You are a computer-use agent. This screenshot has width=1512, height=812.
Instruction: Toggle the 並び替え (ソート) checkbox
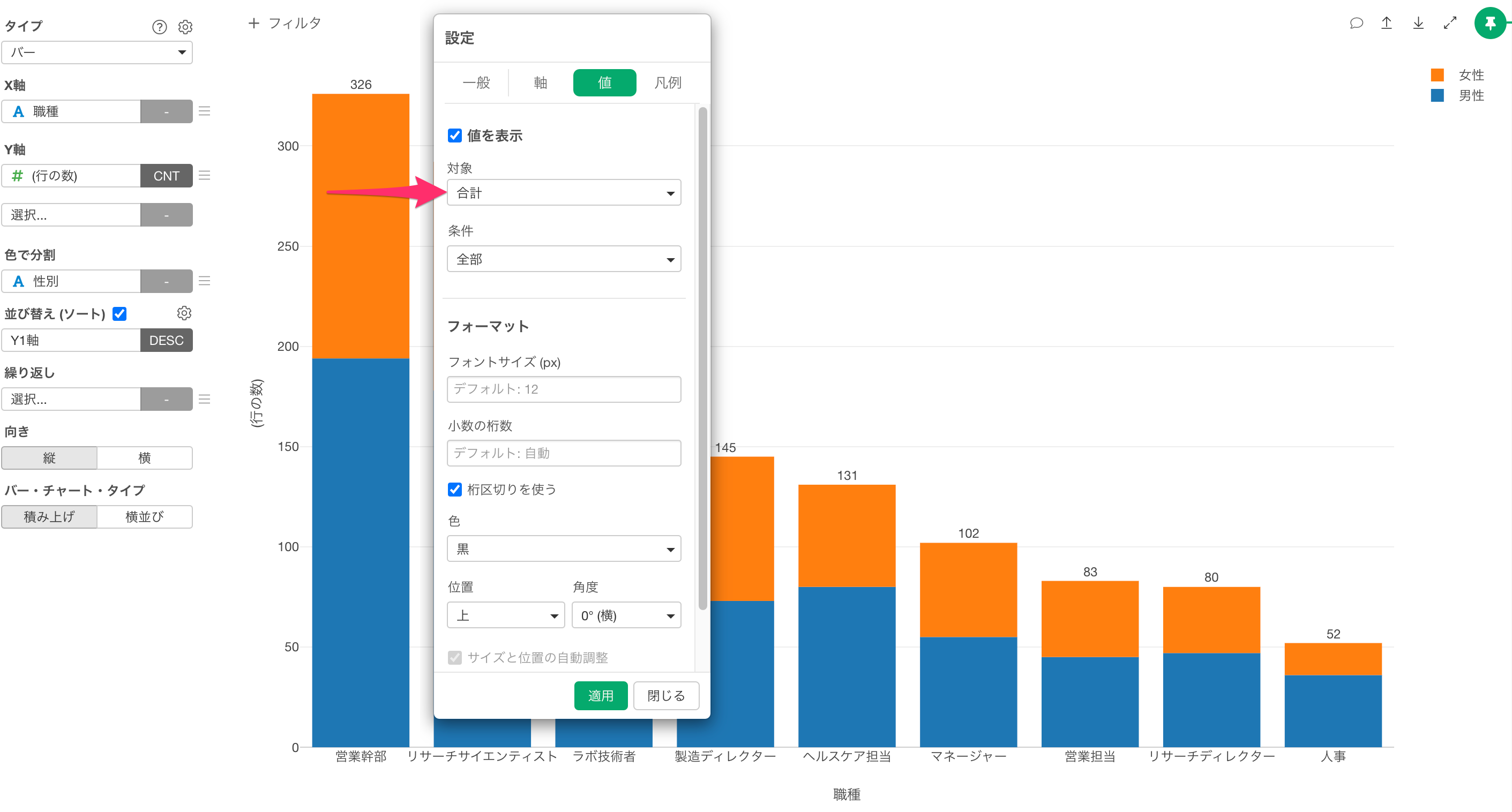pyautogui.click(x=119, y=314)
